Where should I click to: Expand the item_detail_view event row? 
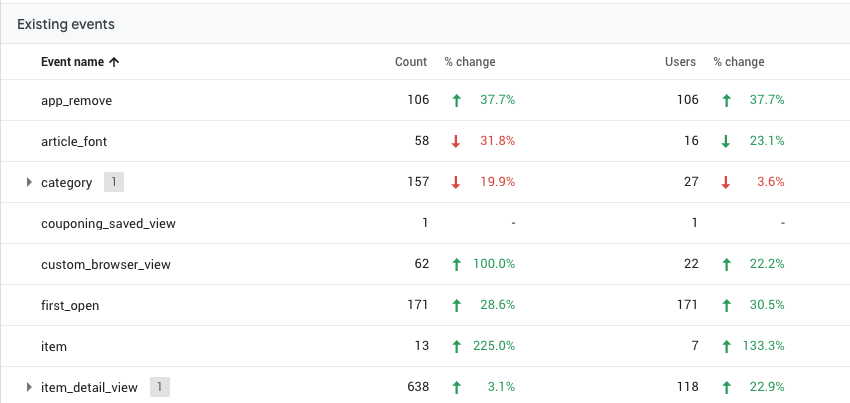29,386
